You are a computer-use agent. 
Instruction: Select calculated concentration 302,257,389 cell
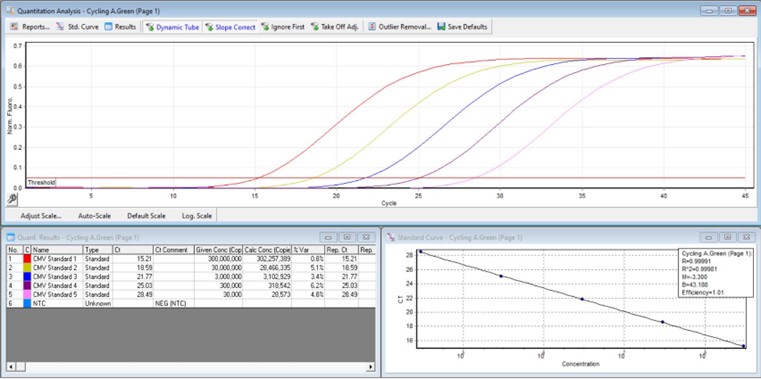click(267, 259)
